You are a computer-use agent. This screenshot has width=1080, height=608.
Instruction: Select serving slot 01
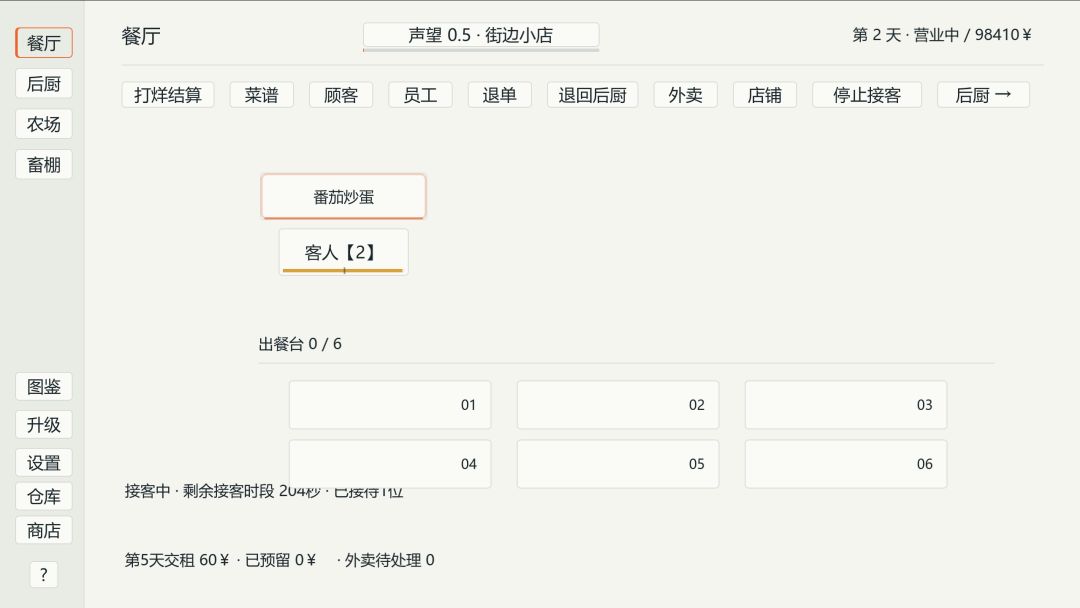point(390,405)
